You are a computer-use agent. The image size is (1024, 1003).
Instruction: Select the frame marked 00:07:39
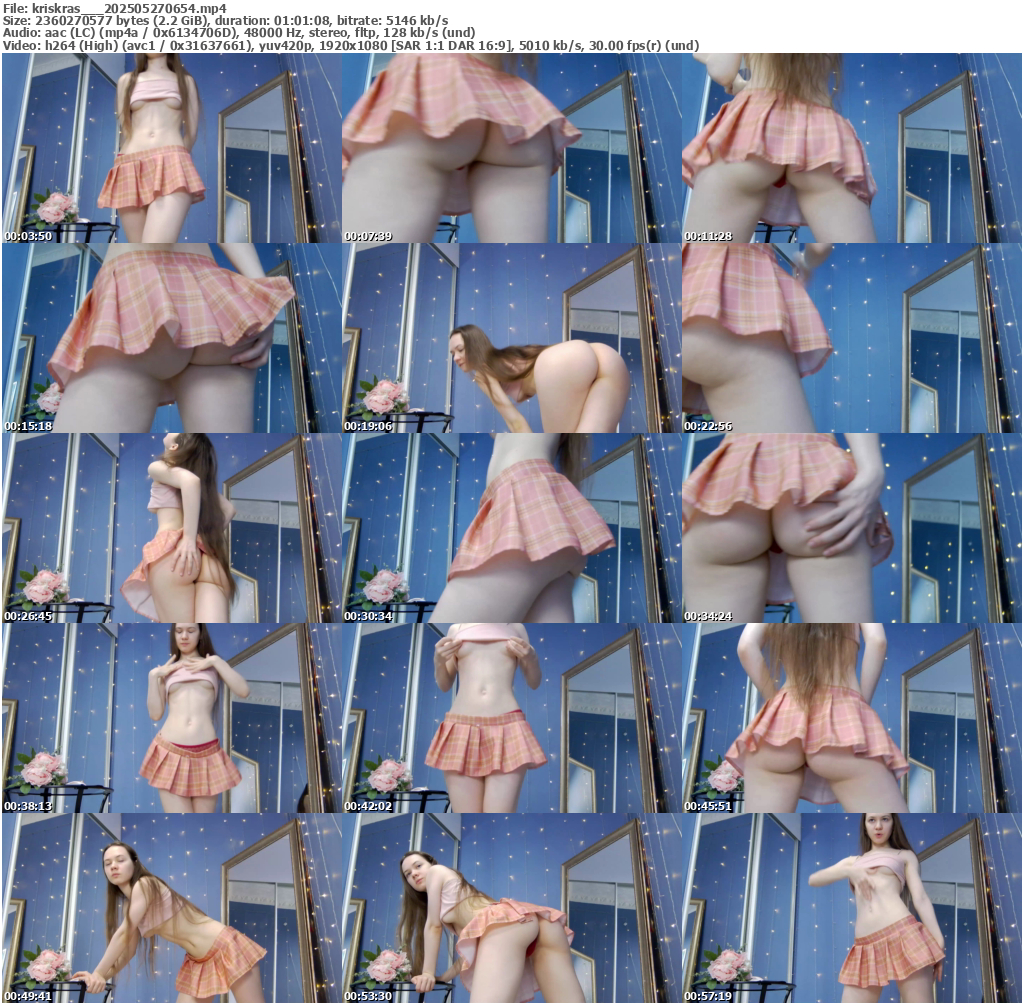512,148
